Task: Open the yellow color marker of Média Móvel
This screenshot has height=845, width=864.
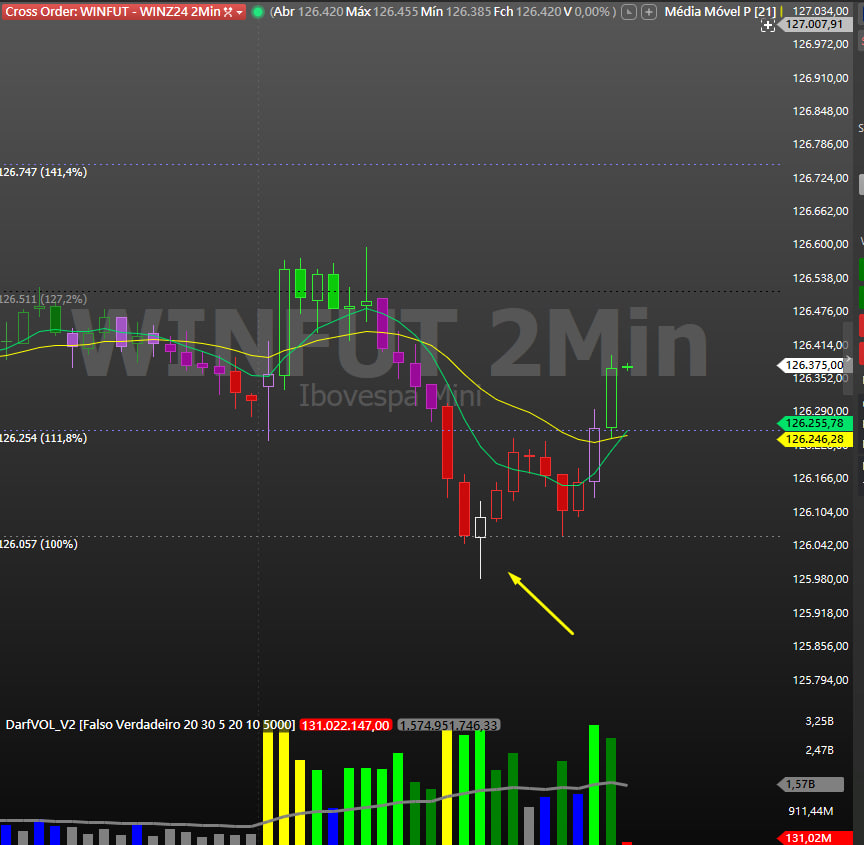Action: point(781,12)
